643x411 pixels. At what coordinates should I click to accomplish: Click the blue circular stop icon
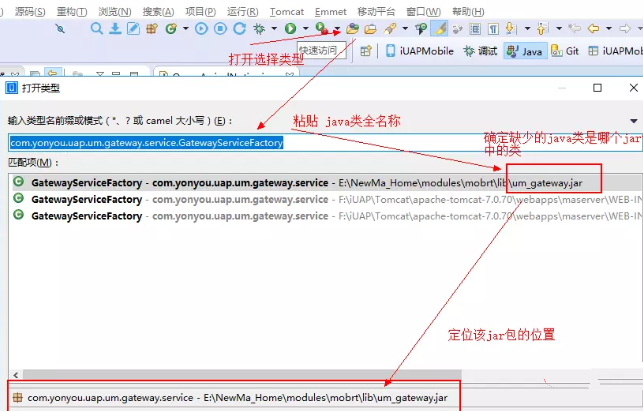[x=220, y=28]
